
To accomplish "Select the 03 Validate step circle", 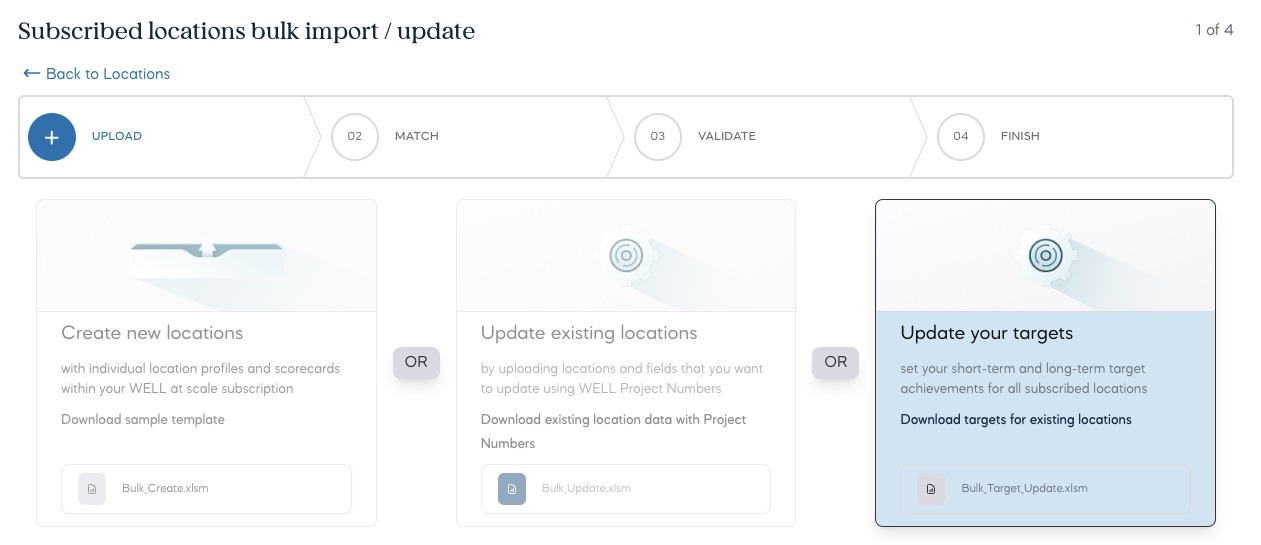I will [x=658, y=137].
